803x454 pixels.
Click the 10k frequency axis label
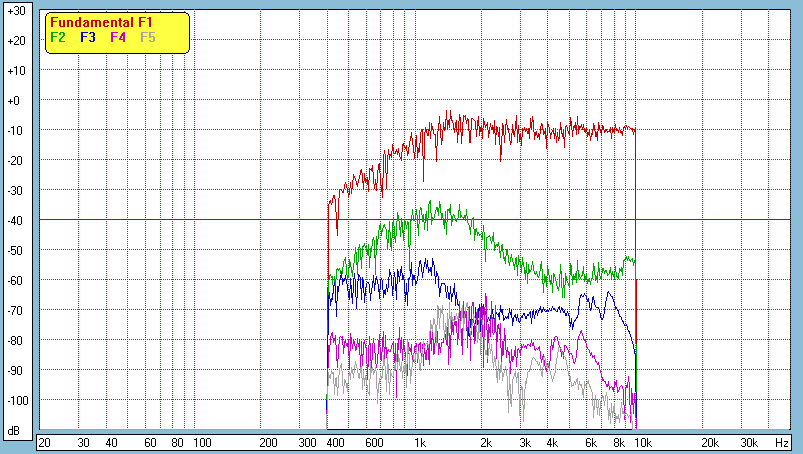pos(641,442)
